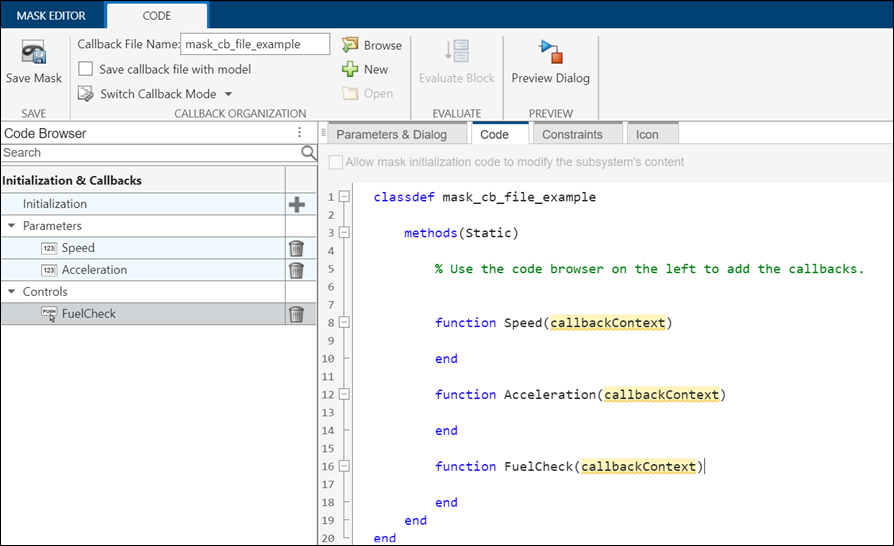Viewport: 894px width, 546px height.
Task: Delete the FuelCheck callback with trash icon
Action: tap(296, 315)
